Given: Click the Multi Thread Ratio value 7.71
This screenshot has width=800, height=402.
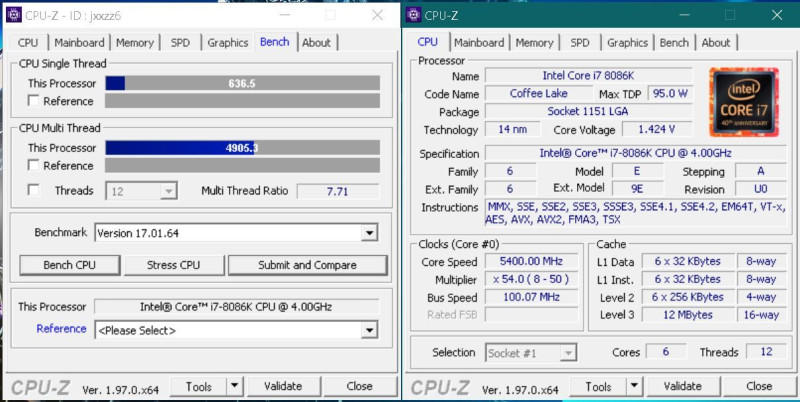Looking at the screenshot, I should [338, 191].
